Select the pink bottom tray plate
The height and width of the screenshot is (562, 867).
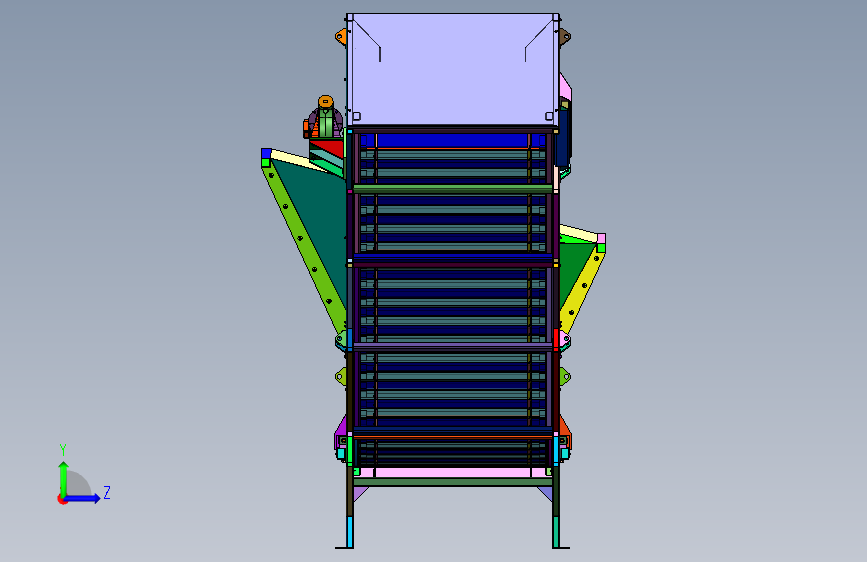pyautogui.click(x=452, y=472)
